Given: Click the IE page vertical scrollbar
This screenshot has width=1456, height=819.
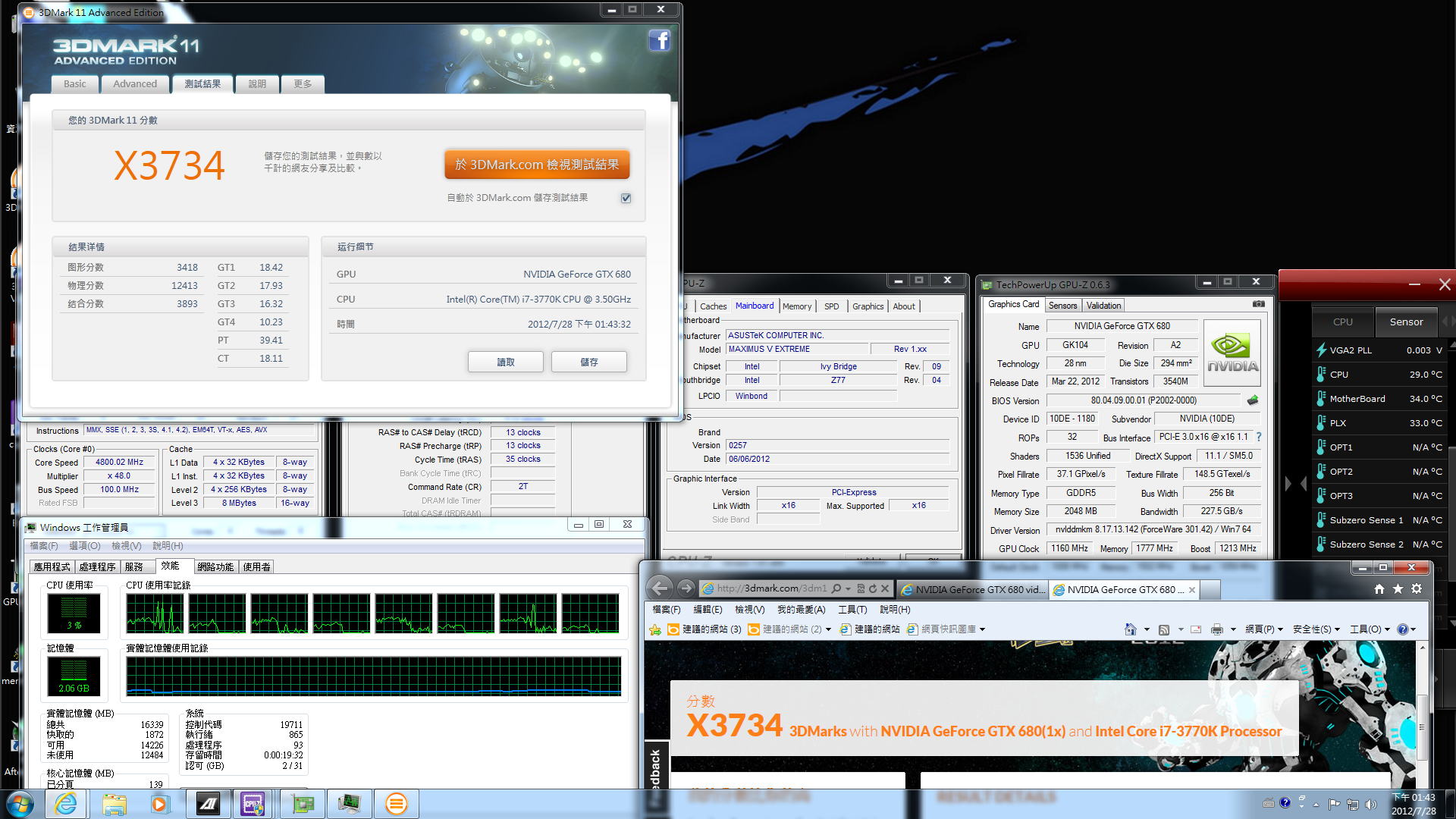Looking at the screenshot, I should tap(1422, 726).
